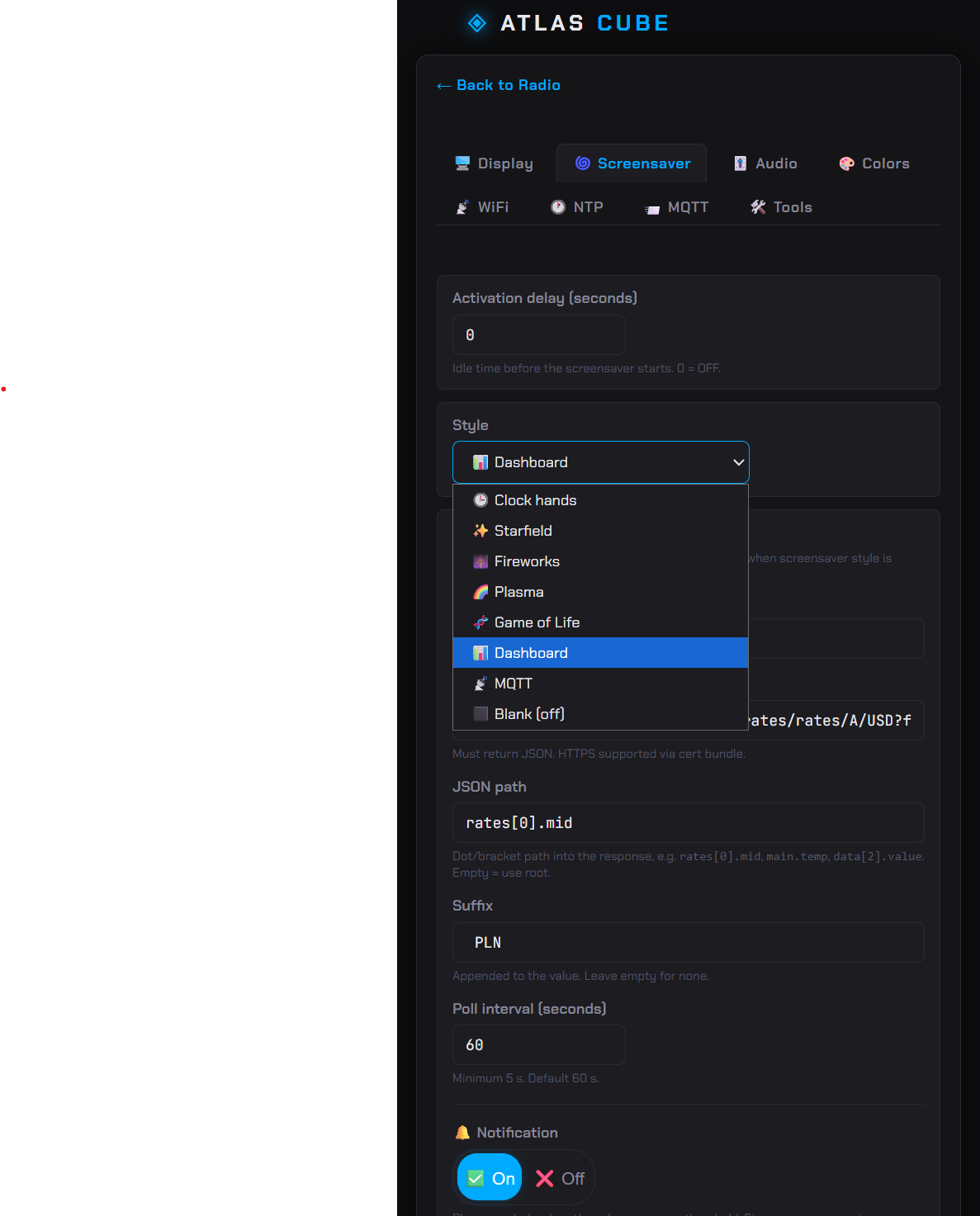Click the Display tab monitor icon
The width and height of the screenshot is (980, 1216).
pos(462,163)
